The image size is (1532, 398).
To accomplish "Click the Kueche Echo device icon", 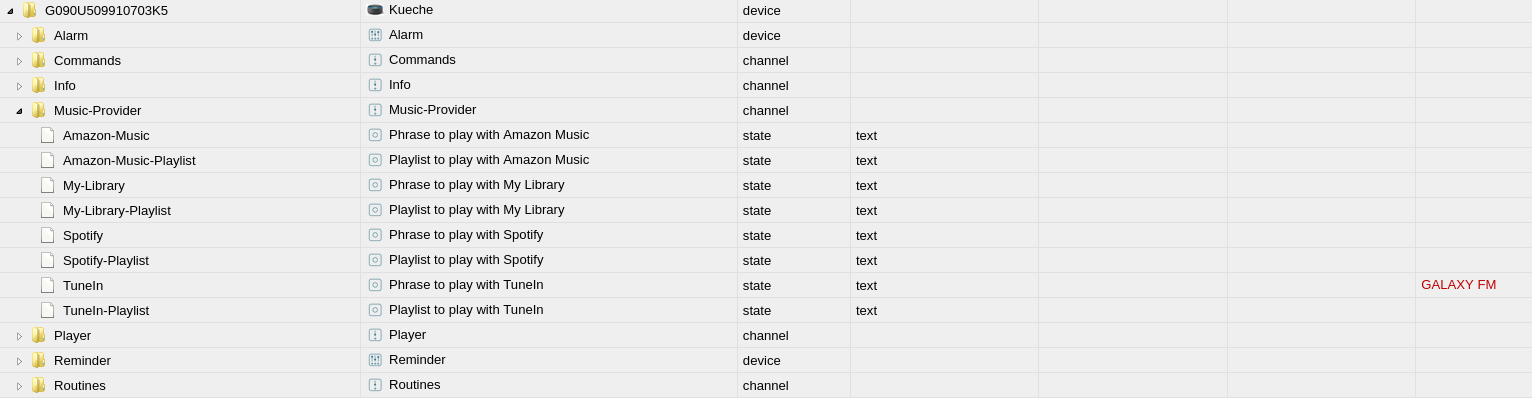I will 375,10.
